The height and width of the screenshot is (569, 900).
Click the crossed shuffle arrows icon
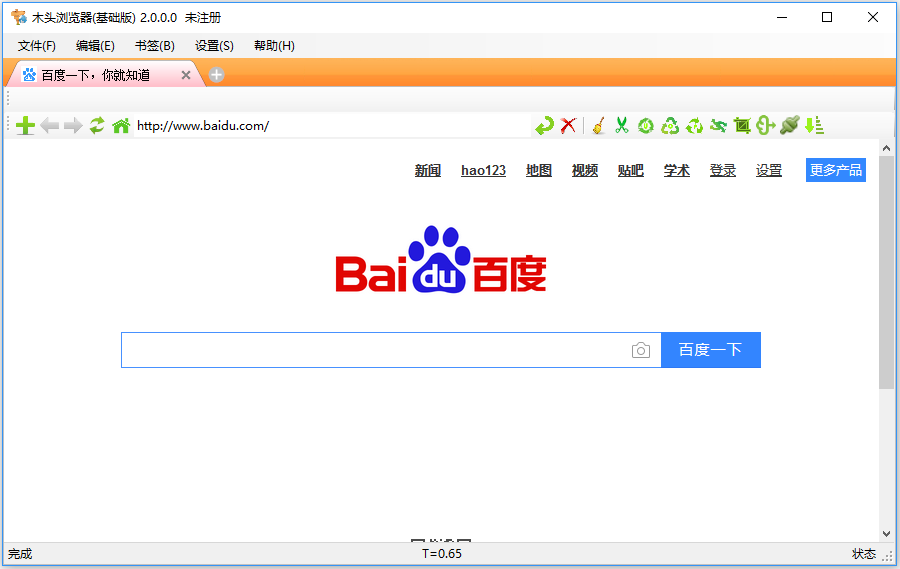click(718, 125)
